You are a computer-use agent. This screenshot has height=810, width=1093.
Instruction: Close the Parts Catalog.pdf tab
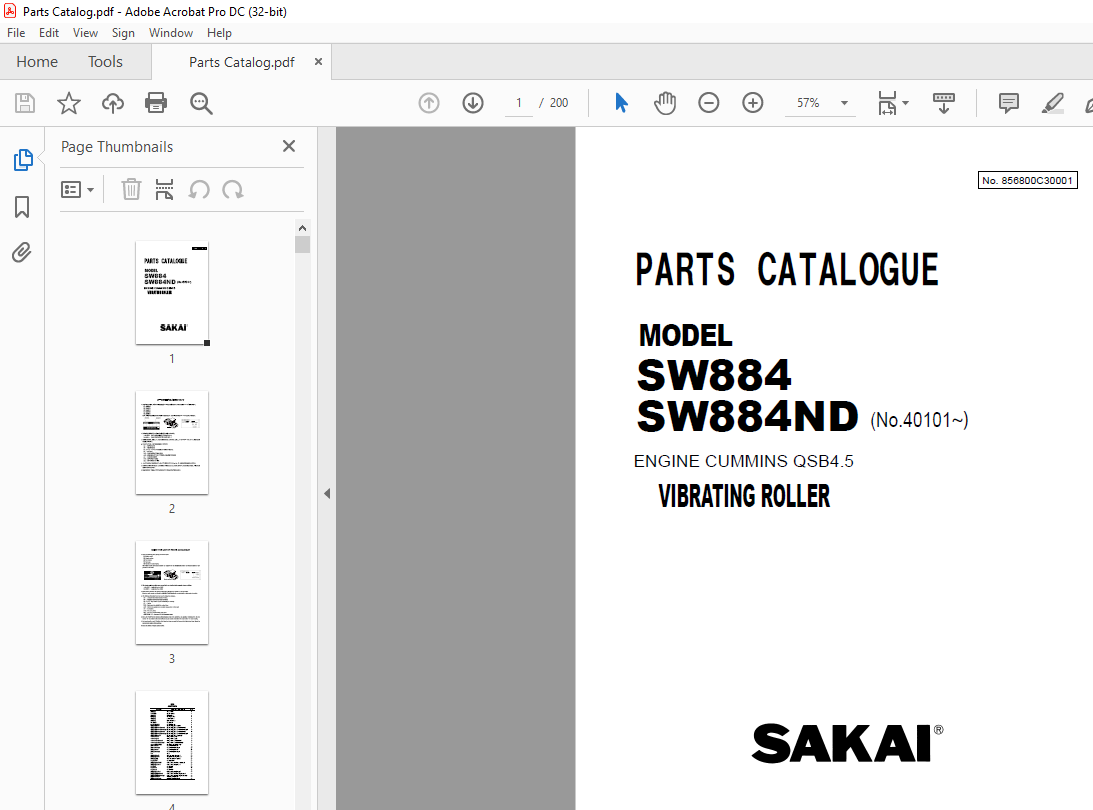318,61
